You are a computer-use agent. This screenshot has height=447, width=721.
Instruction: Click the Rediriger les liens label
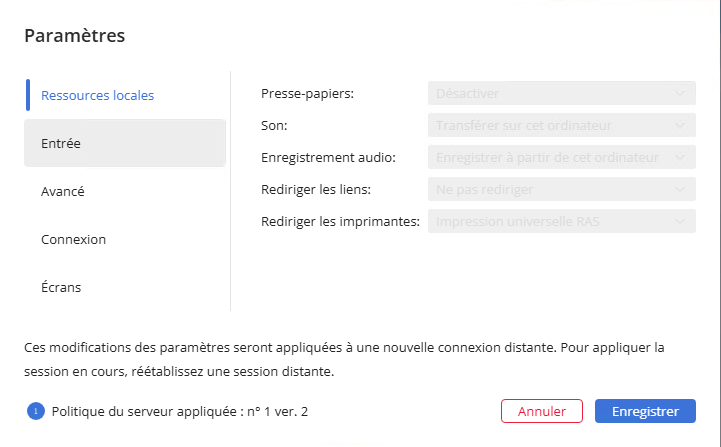click(316, 189)
